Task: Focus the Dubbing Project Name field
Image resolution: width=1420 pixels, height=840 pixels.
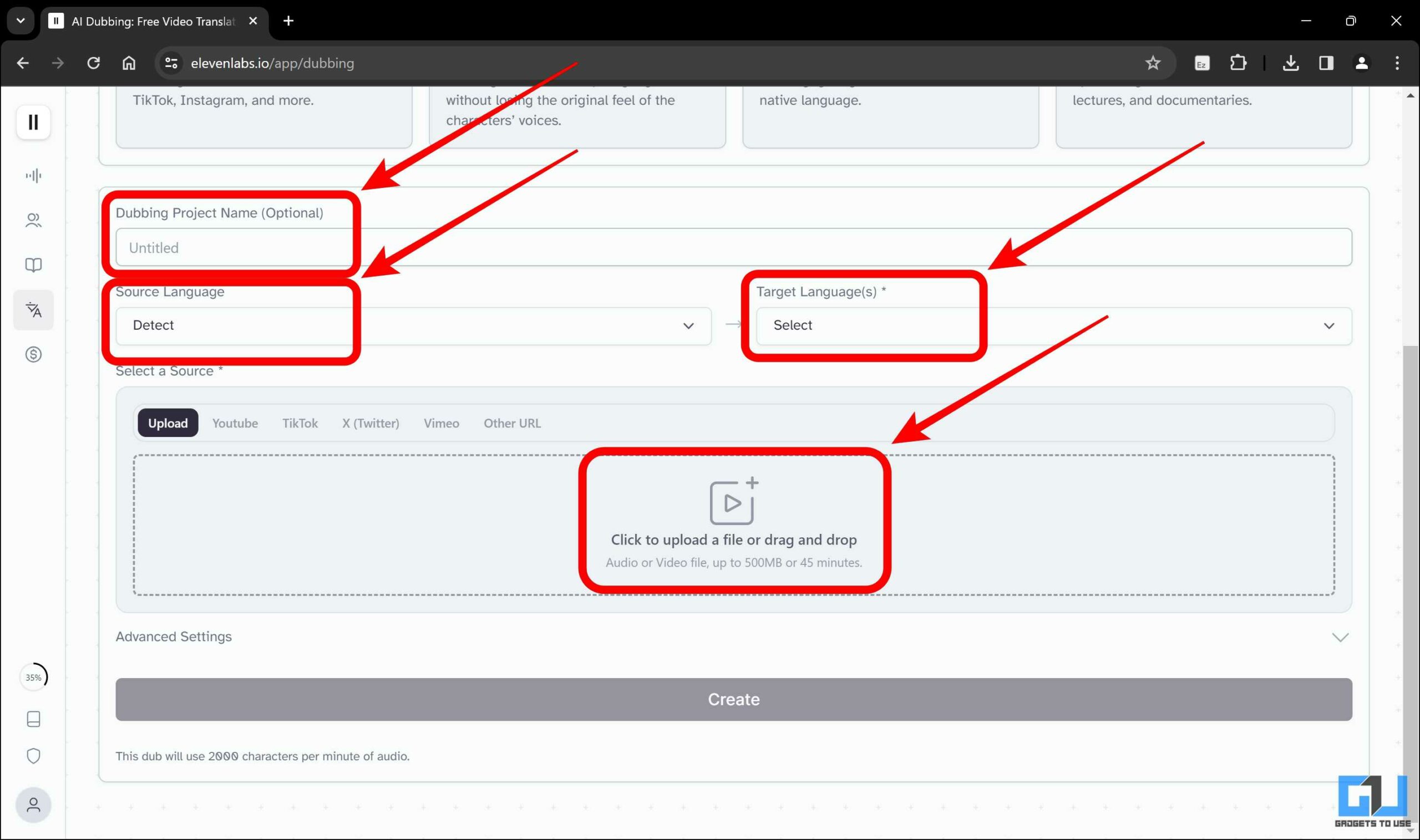Action: pyautogui.click(x=733, y=247)
